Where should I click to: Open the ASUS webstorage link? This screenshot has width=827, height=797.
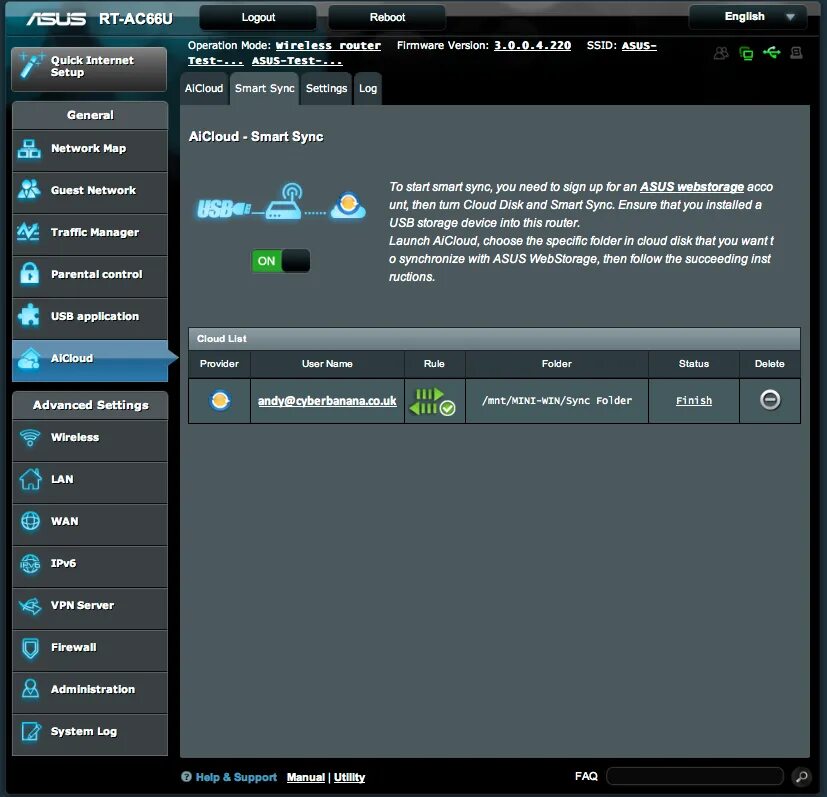691,187
